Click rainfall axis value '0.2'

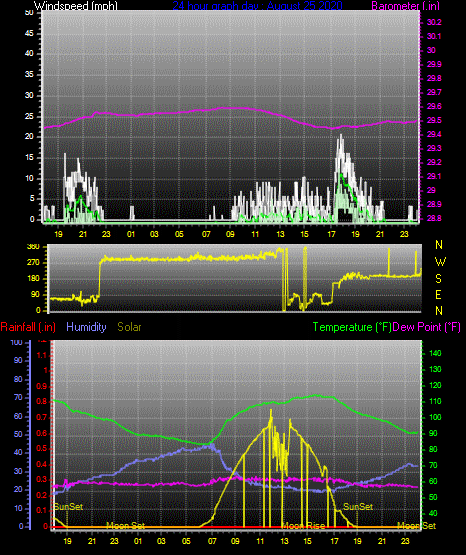click(42, 495)
